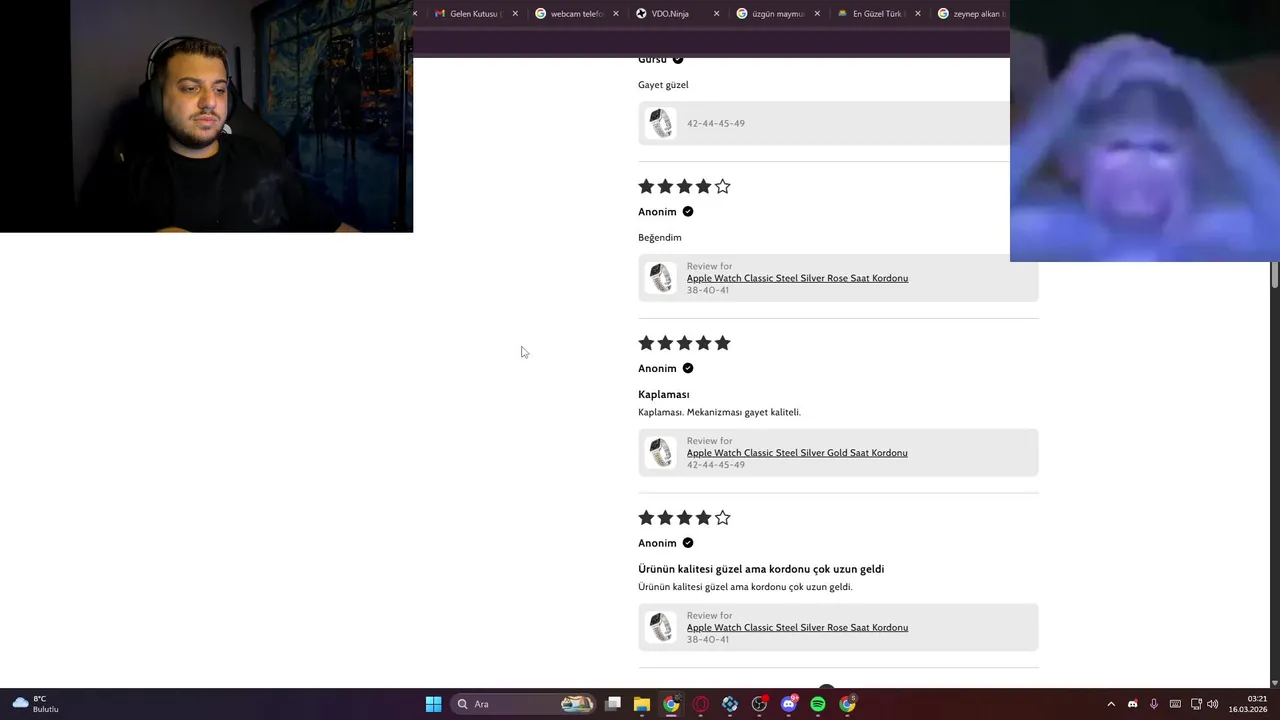Switch to the webcam telefon search tab
This screenshot has height=720, width=1280.
[x=575, y=14]
